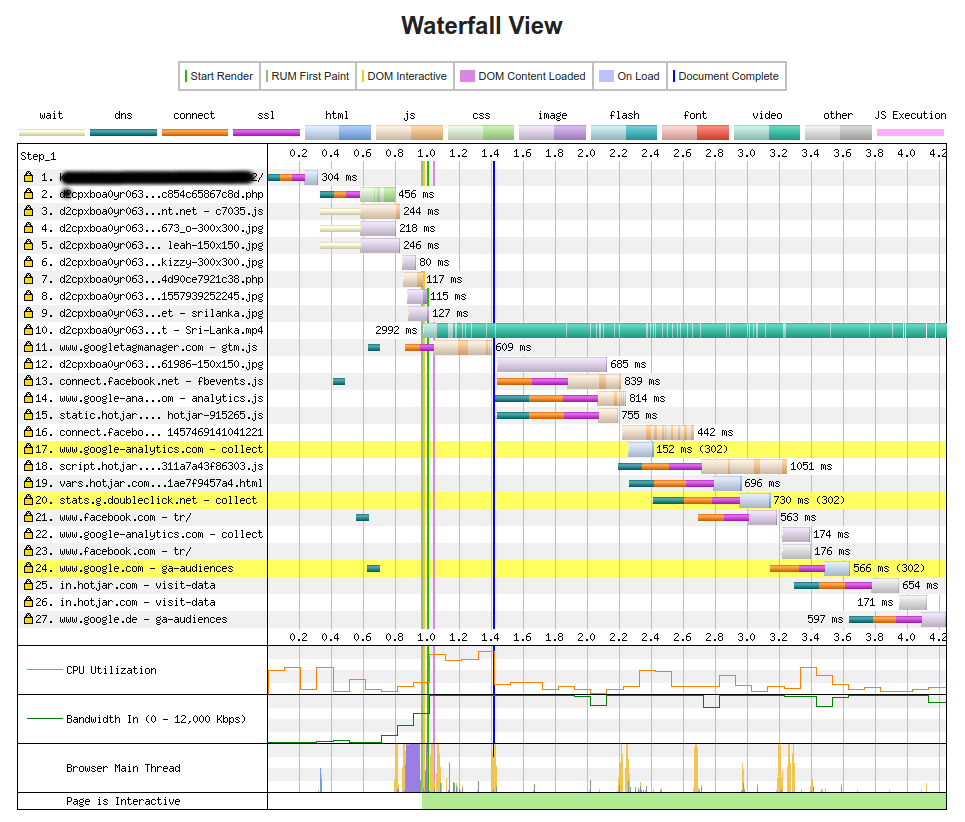The width and height of the screenshot is (965, 822).
Task: Open request 24 www.google.com ga-audiences
Action: point(146,569)
